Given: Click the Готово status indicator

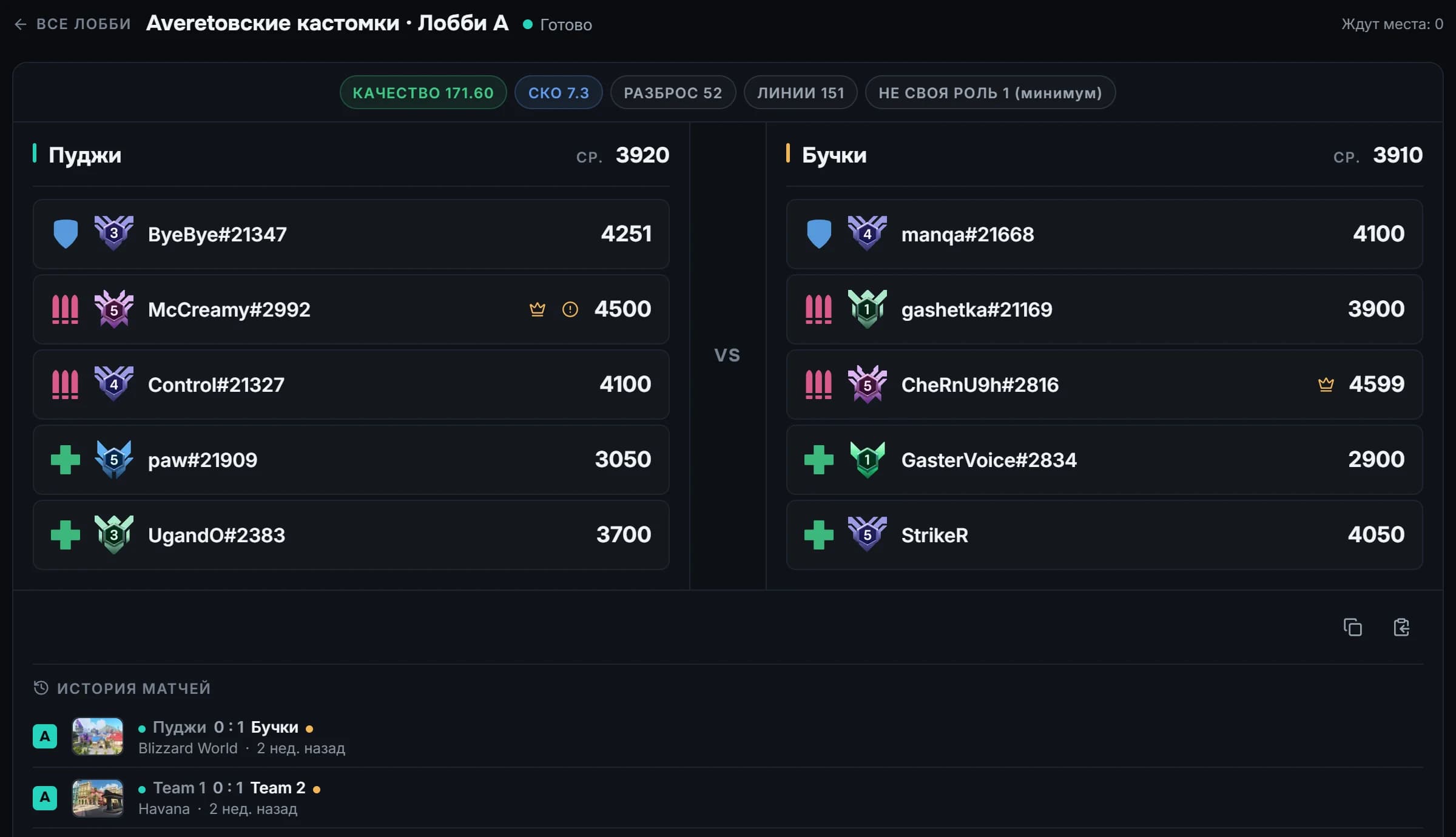Looking at the screenshot, I should click(558, 25).
